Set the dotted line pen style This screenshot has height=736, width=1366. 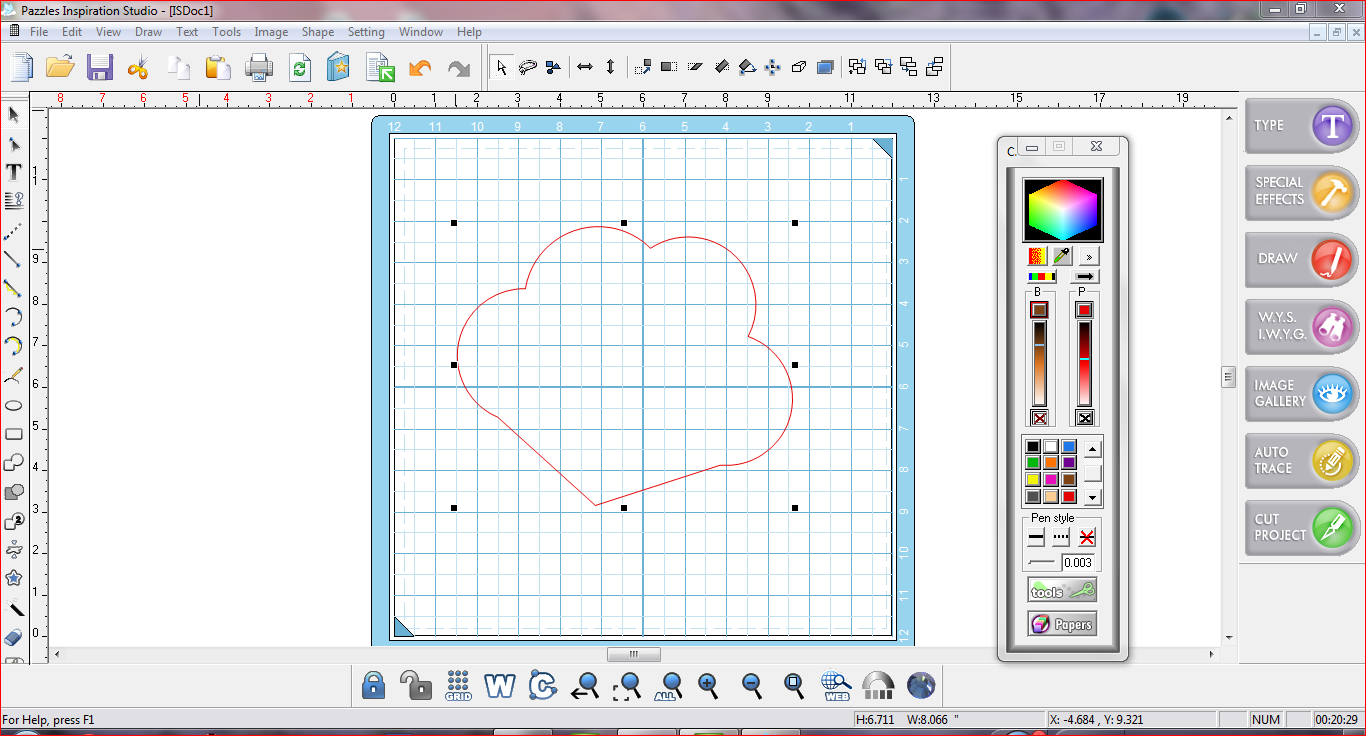click(x=1061, y=538)
